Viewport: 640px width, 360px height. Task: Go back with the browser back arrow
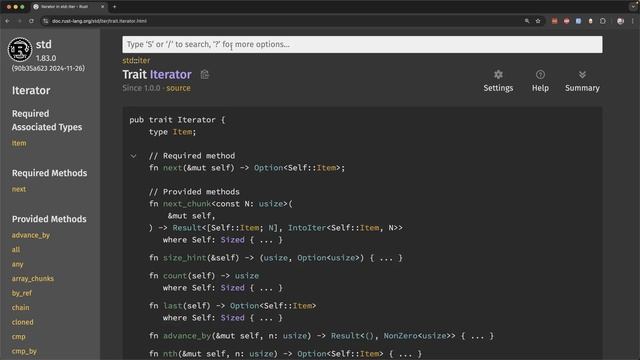[8, 21]
